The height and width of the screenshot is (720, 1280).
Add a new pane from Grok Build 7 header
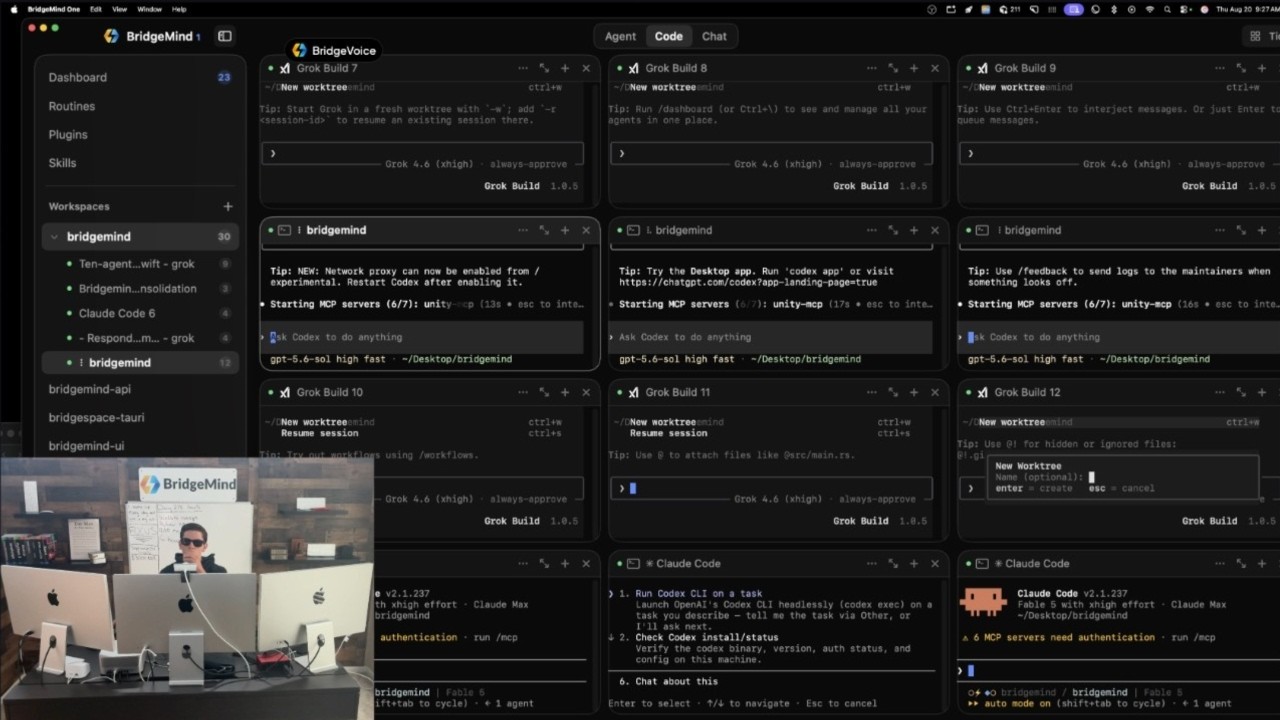point(565,68)
